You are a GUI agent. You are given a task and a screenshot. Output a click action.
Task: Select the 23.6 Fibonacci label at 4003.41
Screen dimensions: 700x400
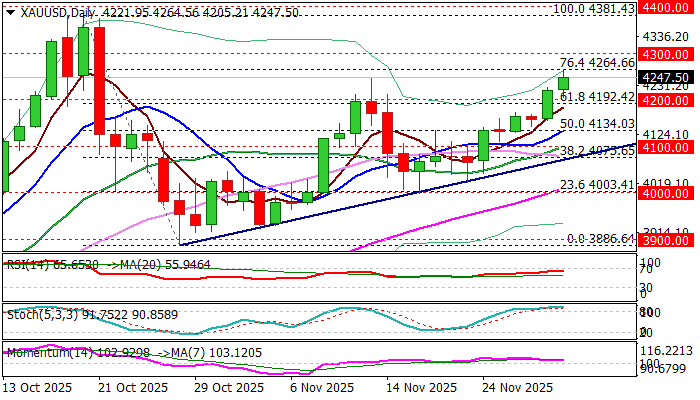pyautogui.click(x=597, y=185)
